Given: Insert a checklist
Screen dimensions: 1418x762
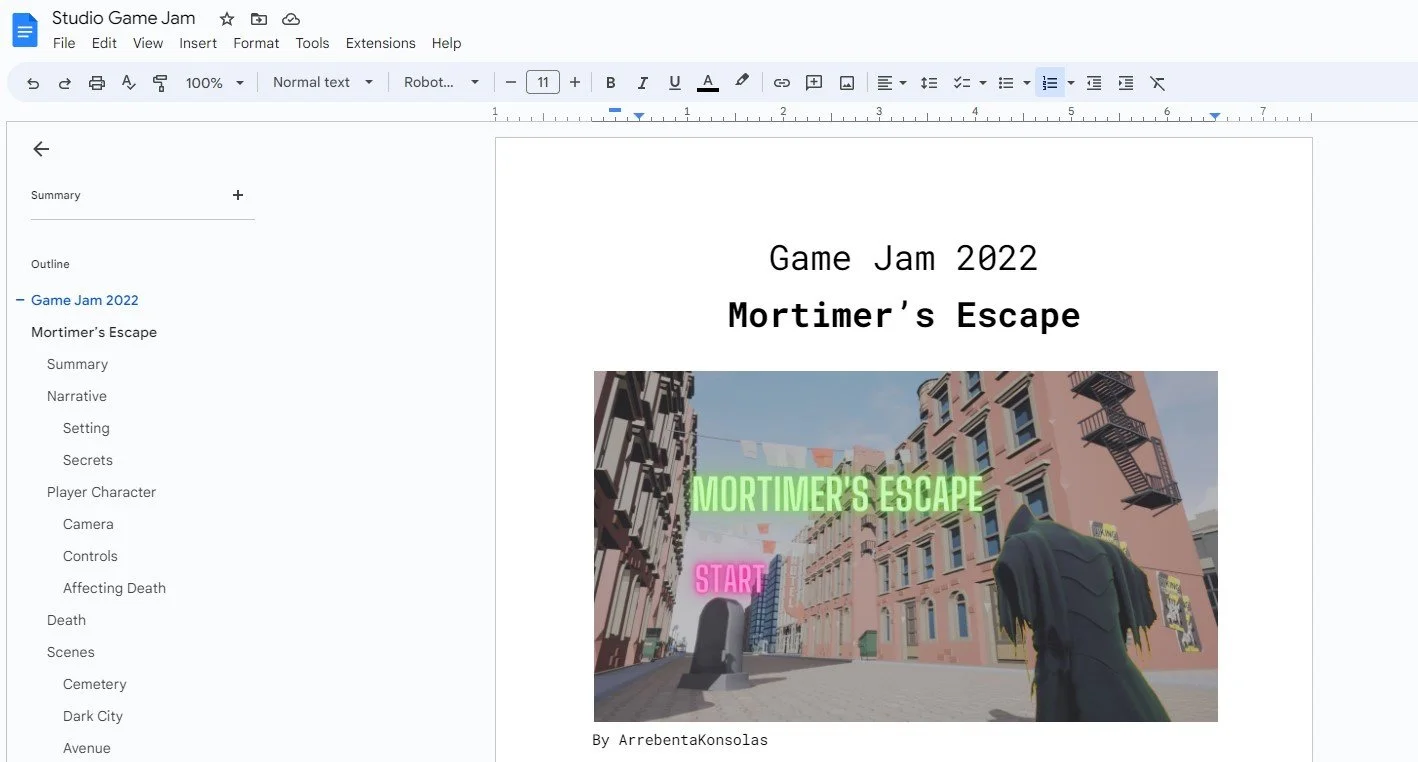Looking at the screenshot, I should (x=961, y=83).
